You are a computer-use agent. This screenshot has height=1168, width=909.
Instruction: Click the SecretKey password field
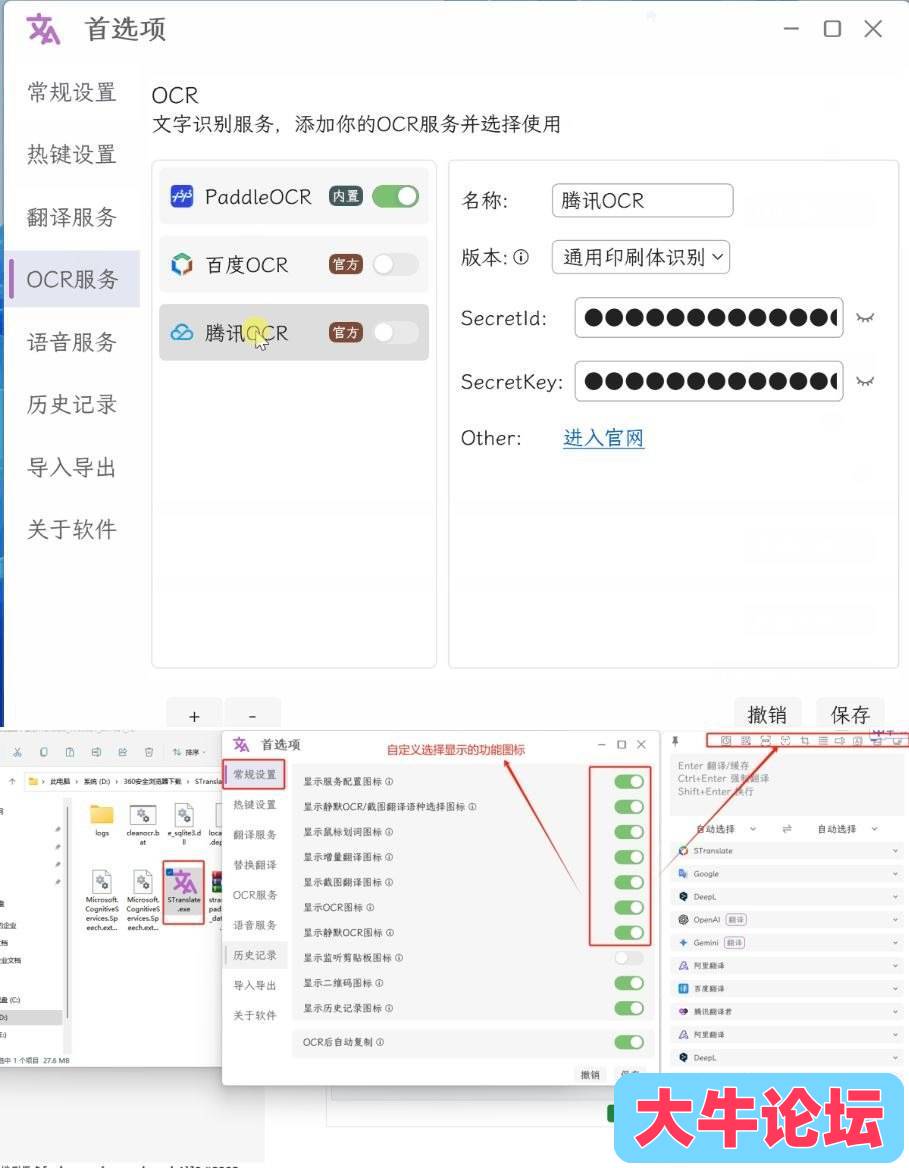pos(709,381)
